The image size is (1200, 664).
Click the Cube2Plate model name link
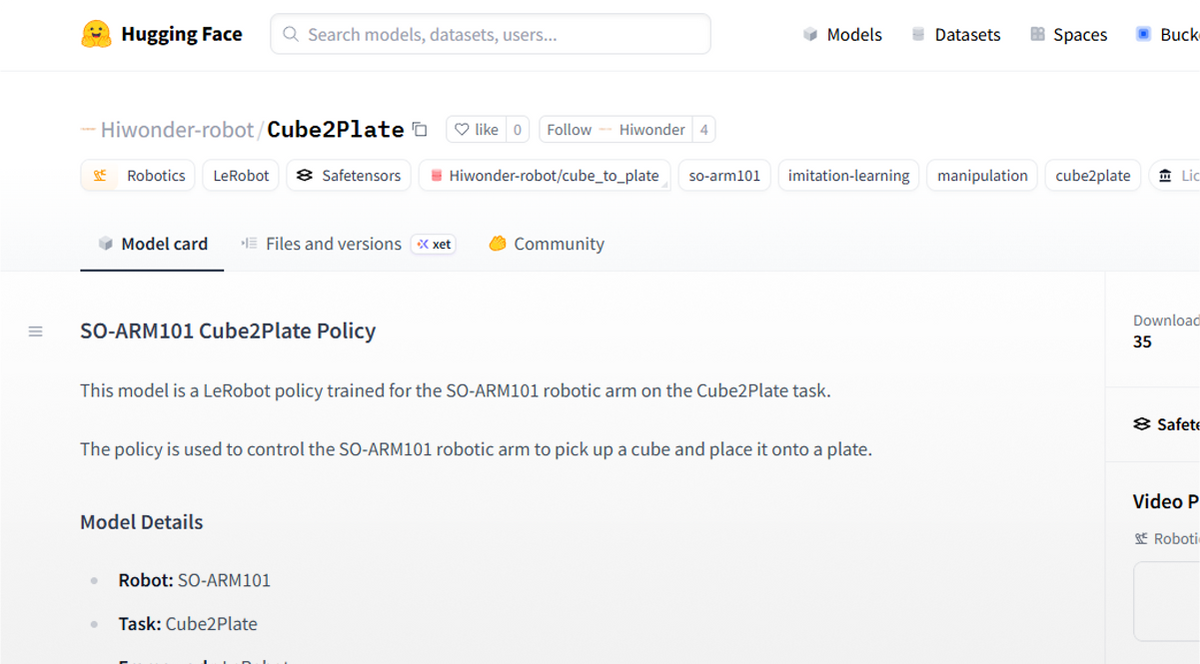(x=335, y=130)
